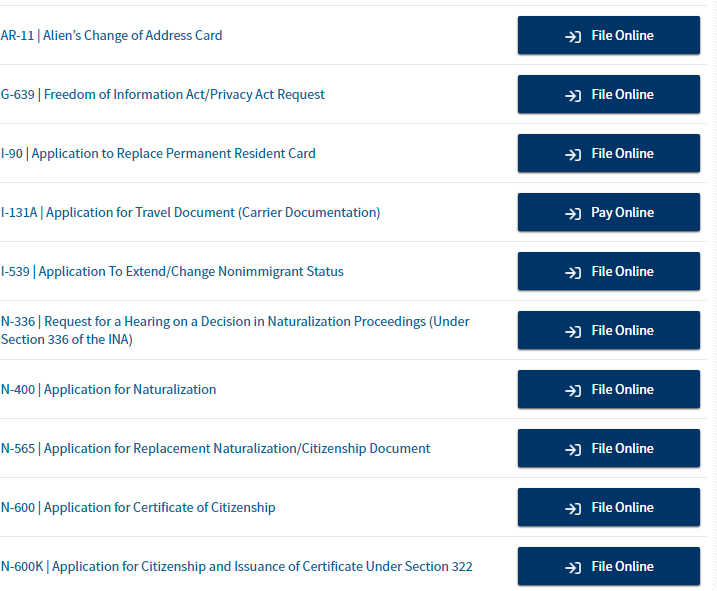Click arrow icon in N-600K File Online button
The height and width of the screenshot is (591, 717).
573,568
